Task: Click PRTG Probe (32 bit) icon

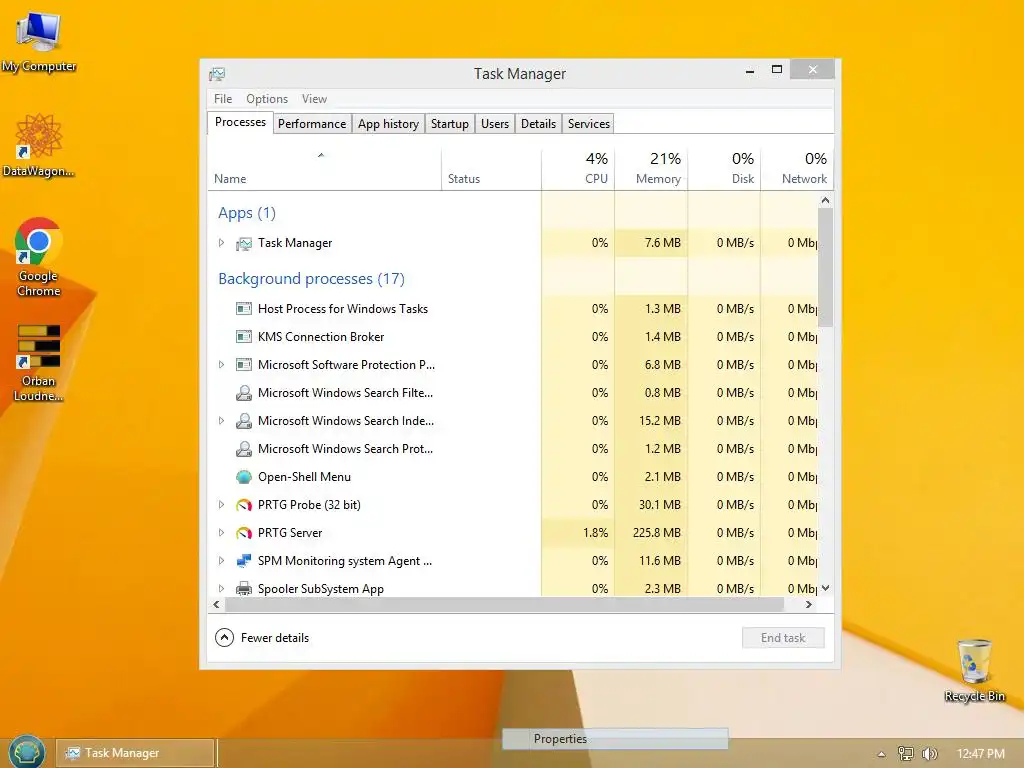Action: pyautogui.click(x=244, y=505)
